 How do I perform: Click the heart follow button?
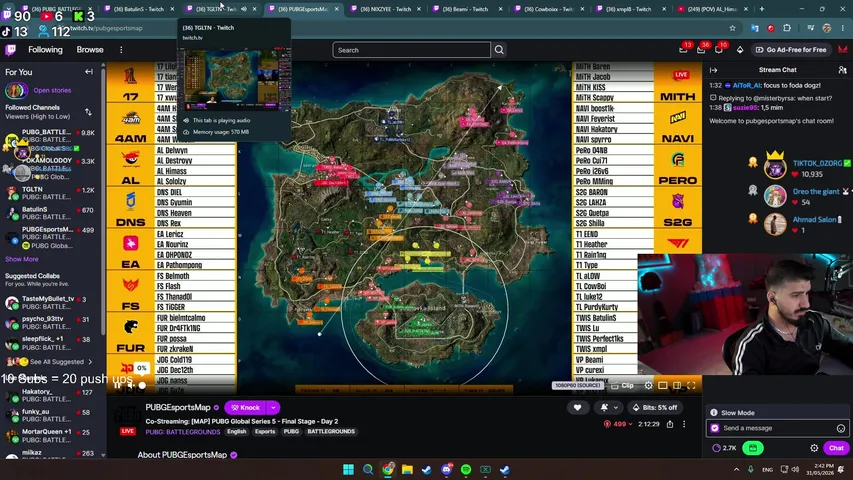pyautogui.click(x=577, y=408)
